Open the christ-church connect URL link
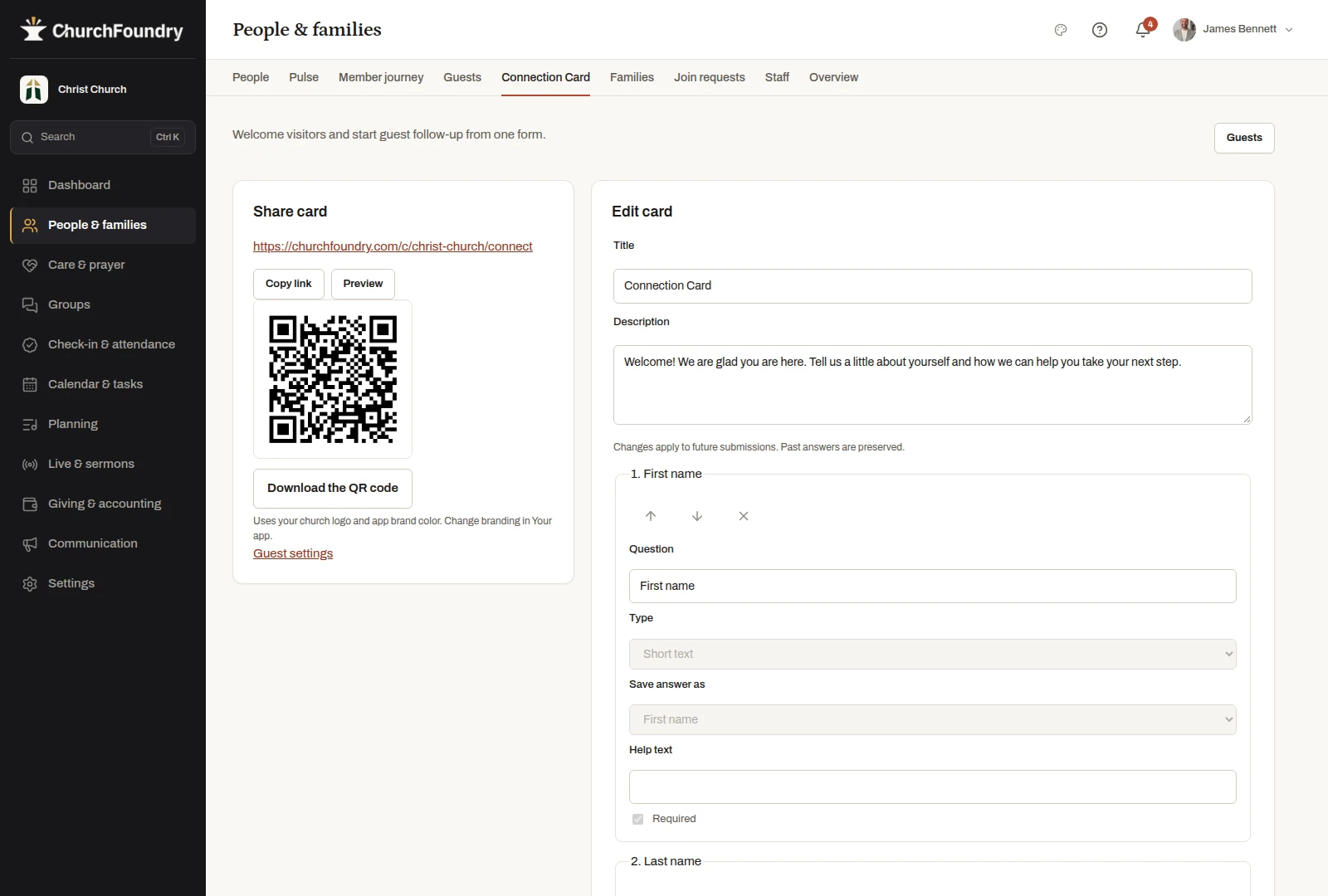 (x=393, y=246)
